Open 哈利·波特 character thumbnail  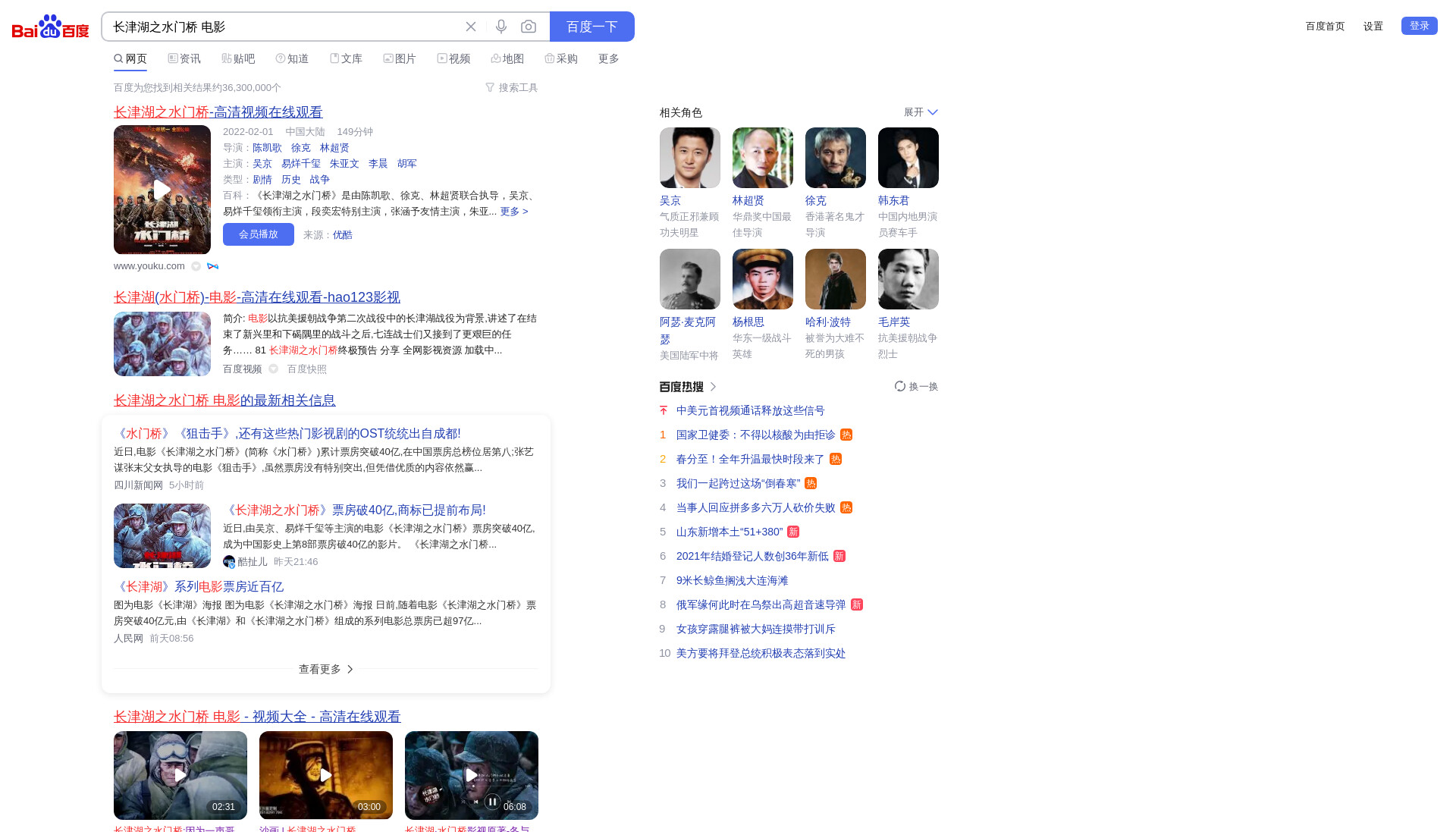tap(836, 279)
